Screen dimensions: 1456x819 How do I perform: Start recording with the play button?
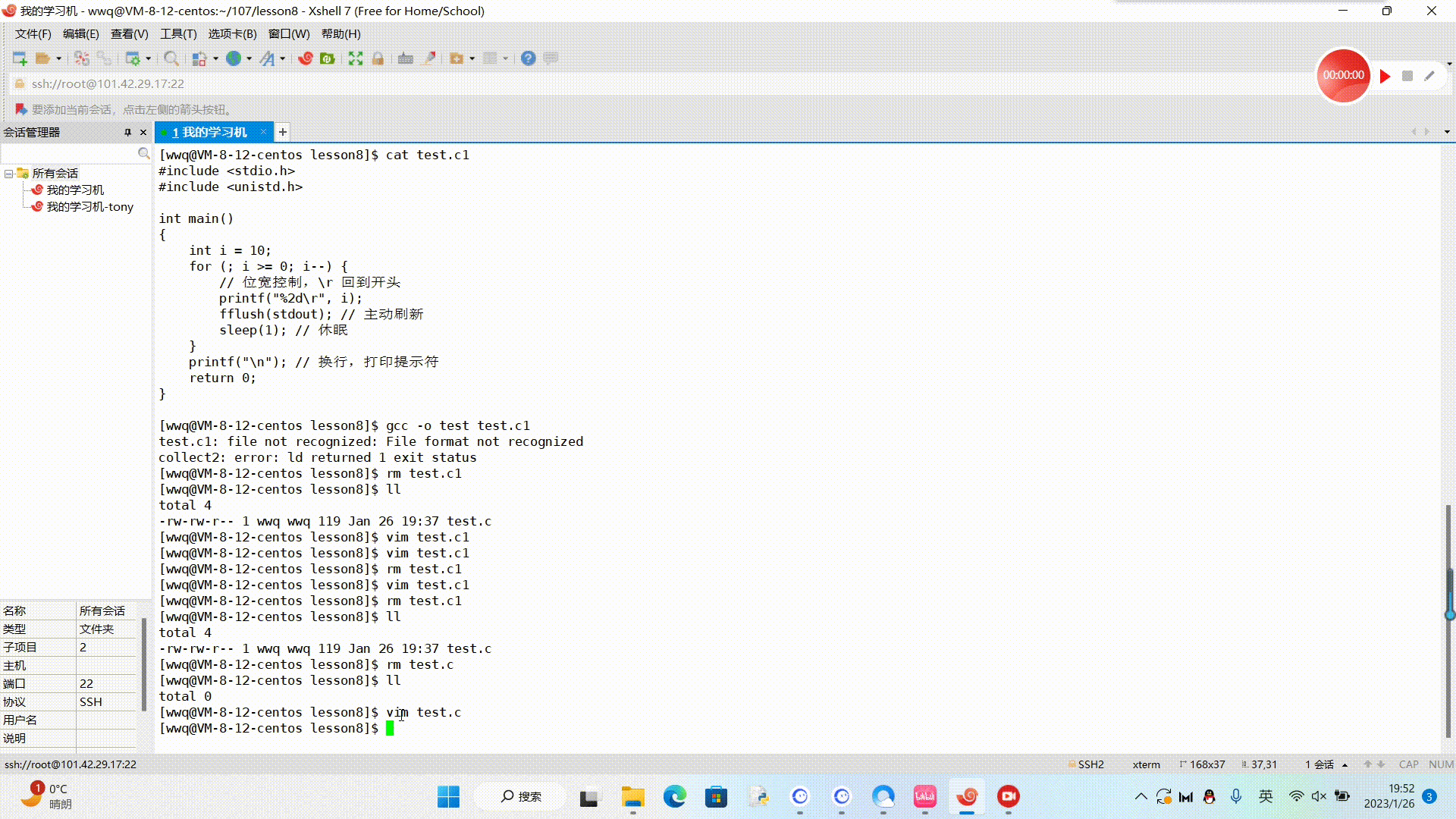pyautogui.click(x=1385, y=76)
